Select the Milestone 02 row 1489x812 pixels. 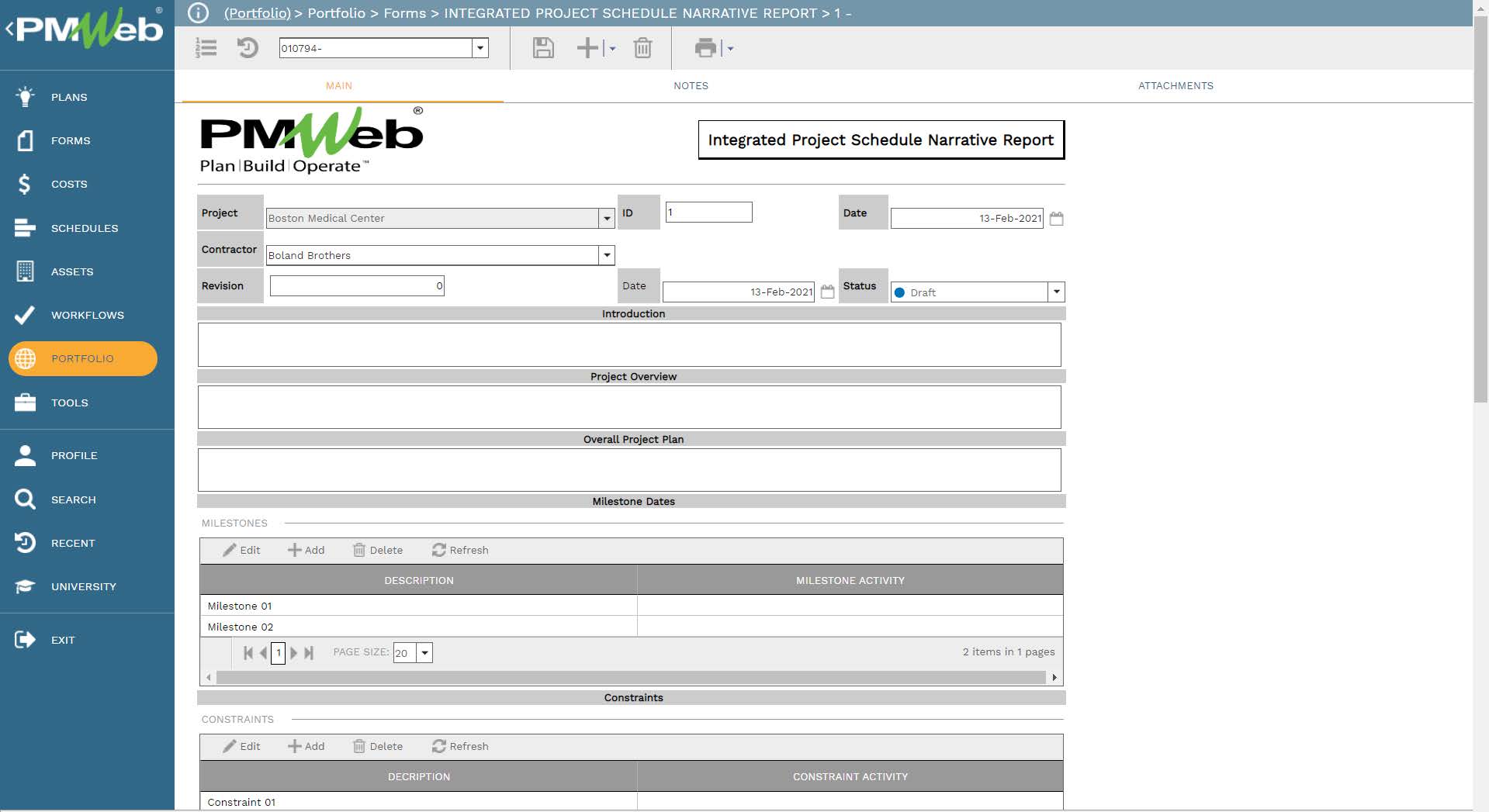(631, 627)
